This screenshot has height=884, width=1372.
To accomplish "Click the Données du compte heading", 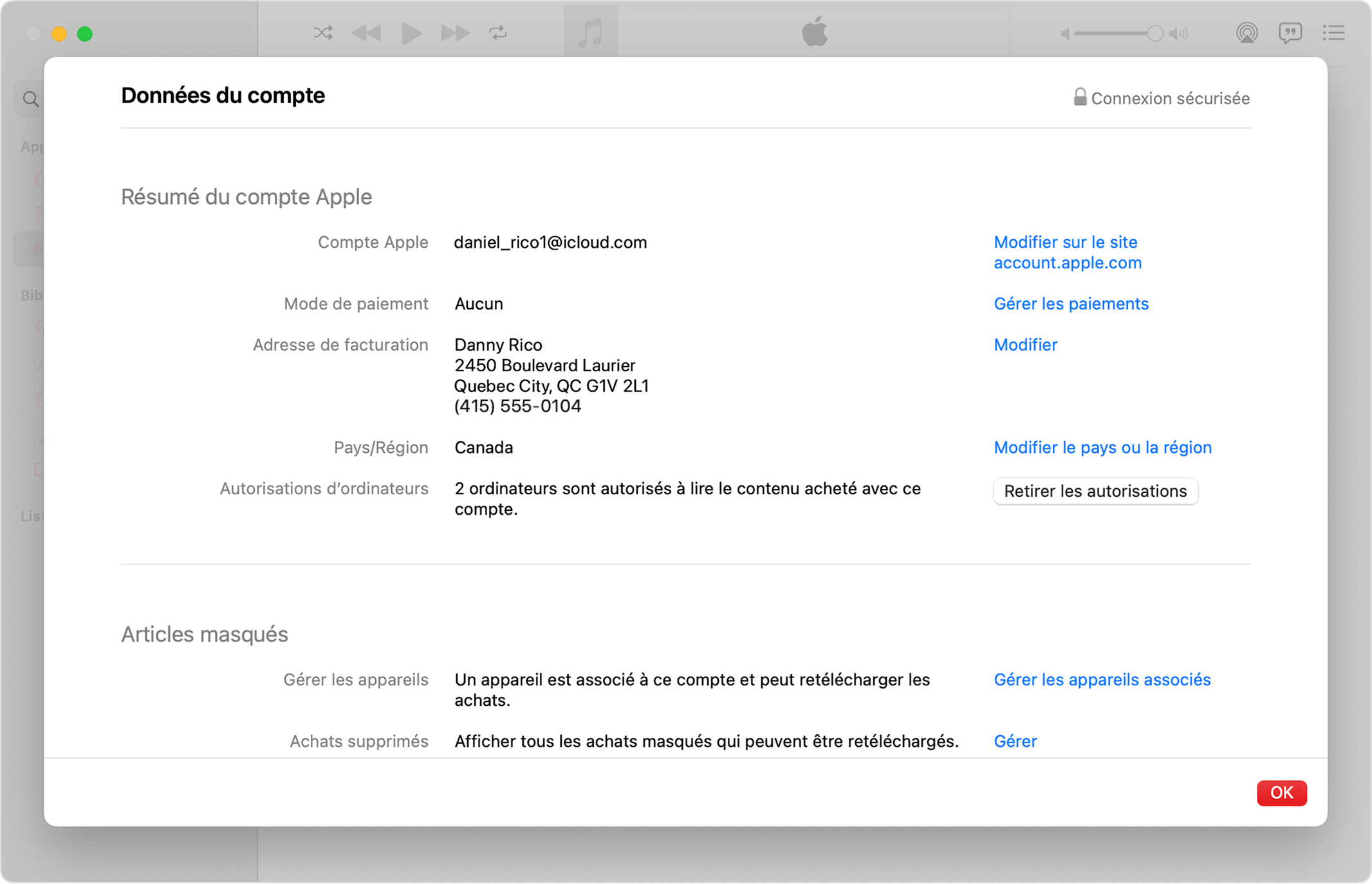I will tap(223, 95).
